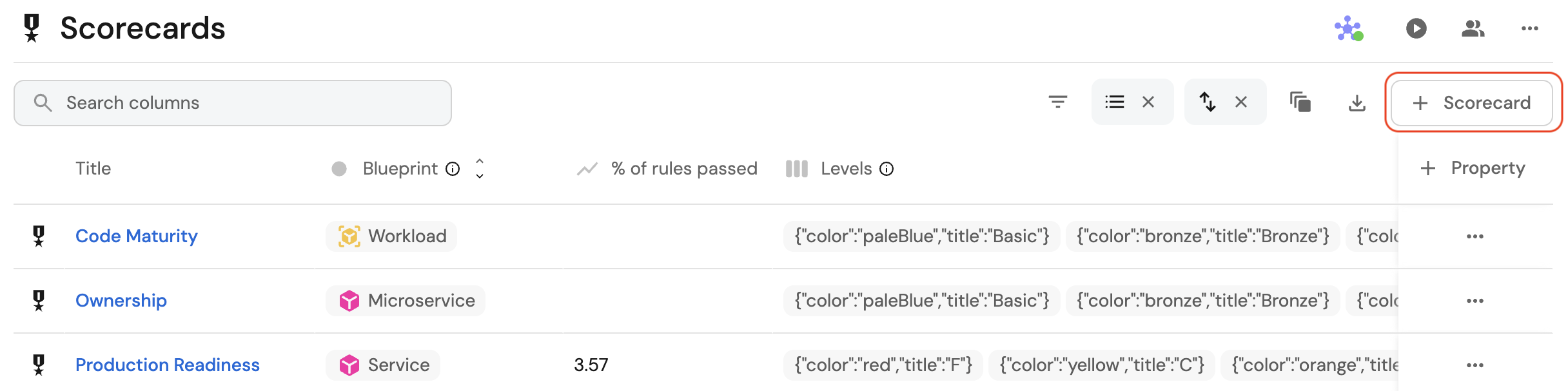
Task: Open the users permissions icon
Action: point(1473,28)
